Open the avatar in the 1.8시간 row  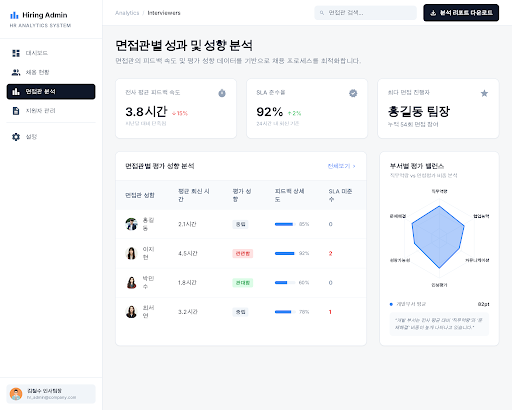(x=131, y=283)
